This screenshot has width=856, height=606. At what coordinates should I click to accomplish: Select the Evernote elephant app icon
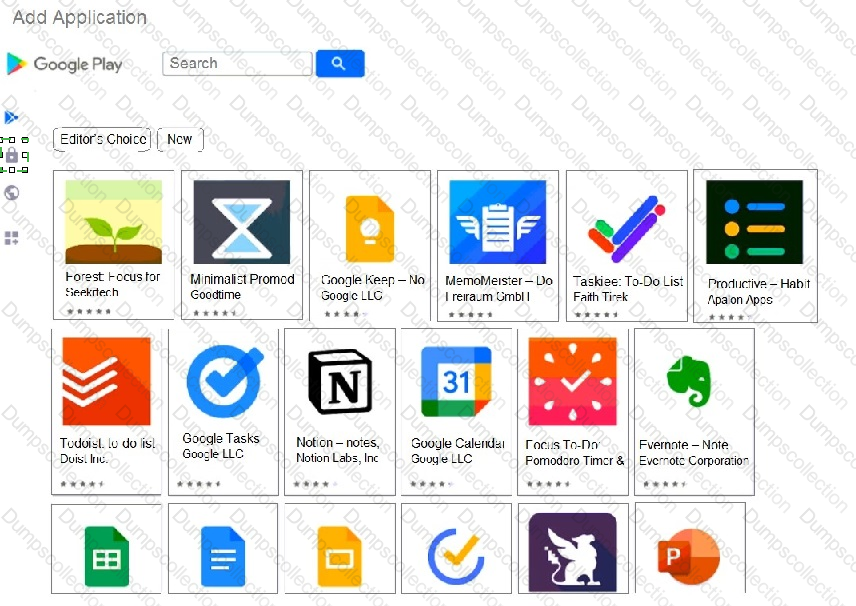pos(689,381)
